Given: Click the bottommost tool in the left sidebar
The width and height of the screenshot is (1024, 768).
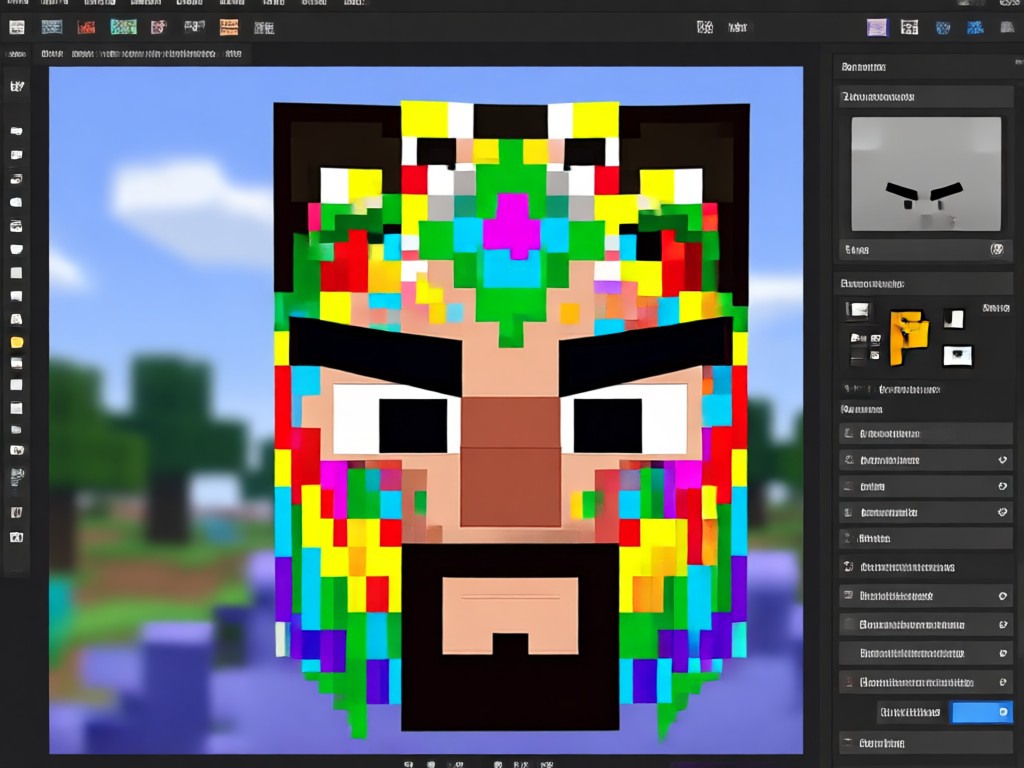Looking at the screenshot, I should click(x=17, y=537).
